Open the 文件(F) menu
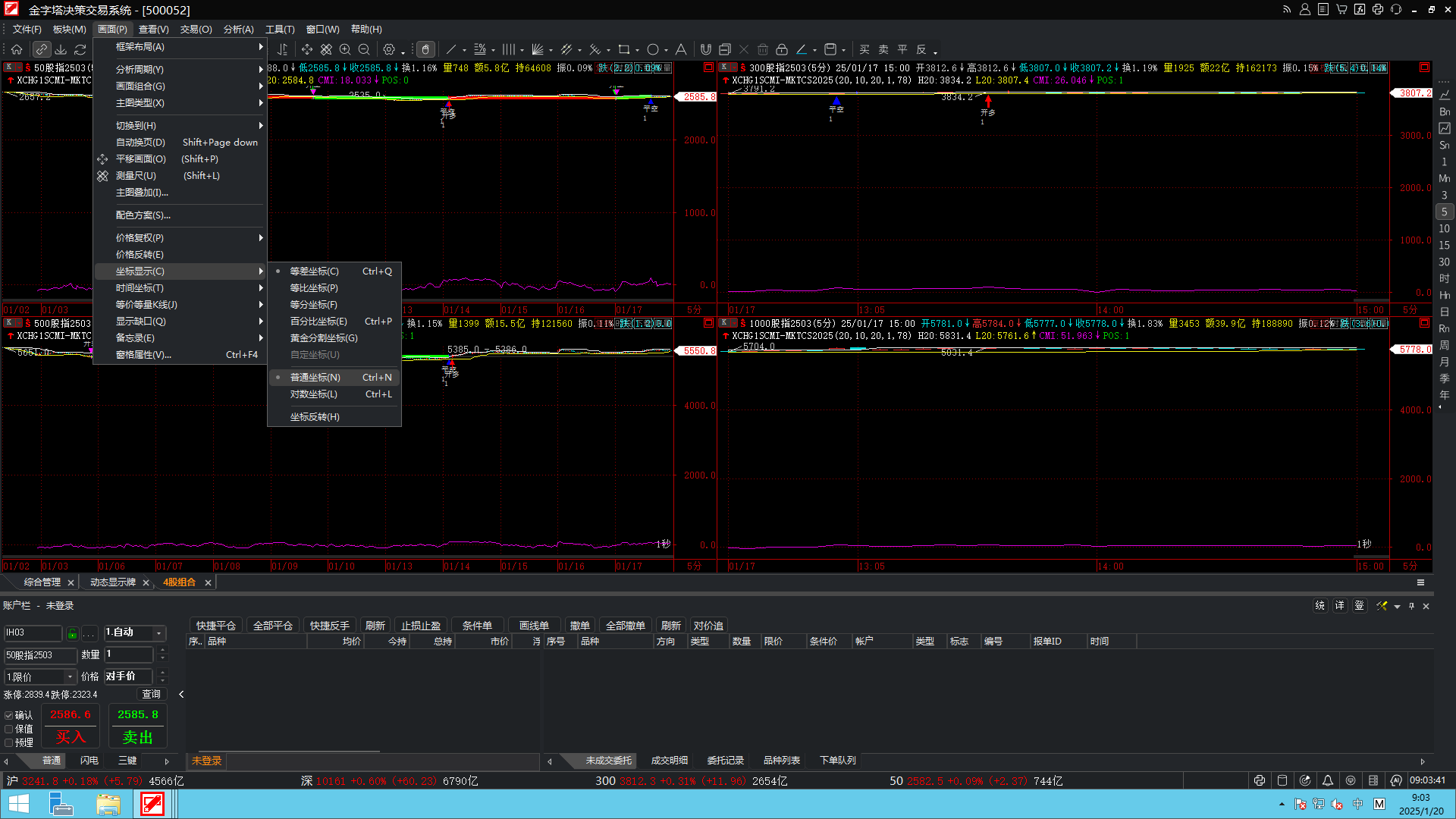The width and height of the screenshot is (1456, 819). pos(27,29)
